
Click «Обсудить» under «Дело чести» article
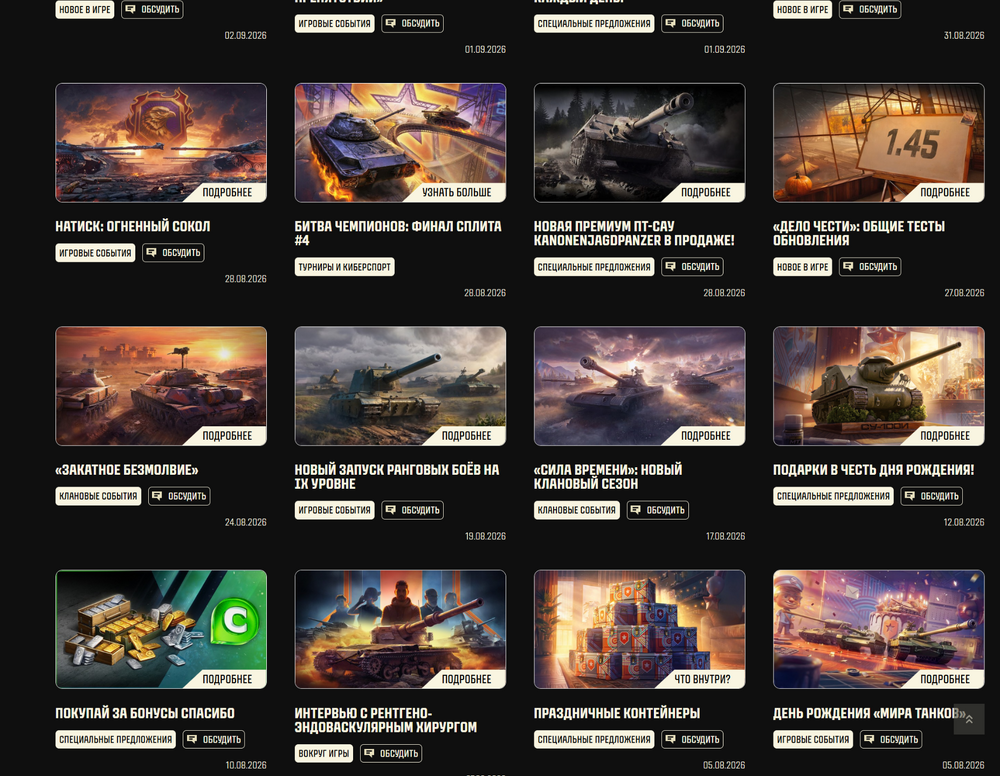point(870,267)
